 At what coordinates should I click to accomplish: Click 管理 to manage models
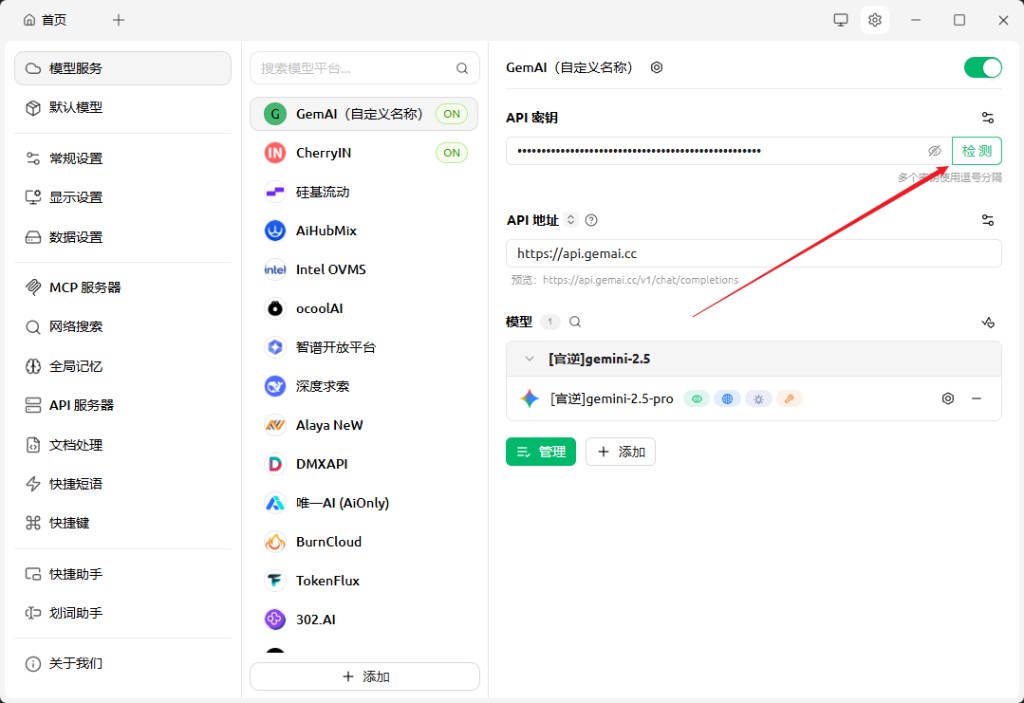(540, 451)
